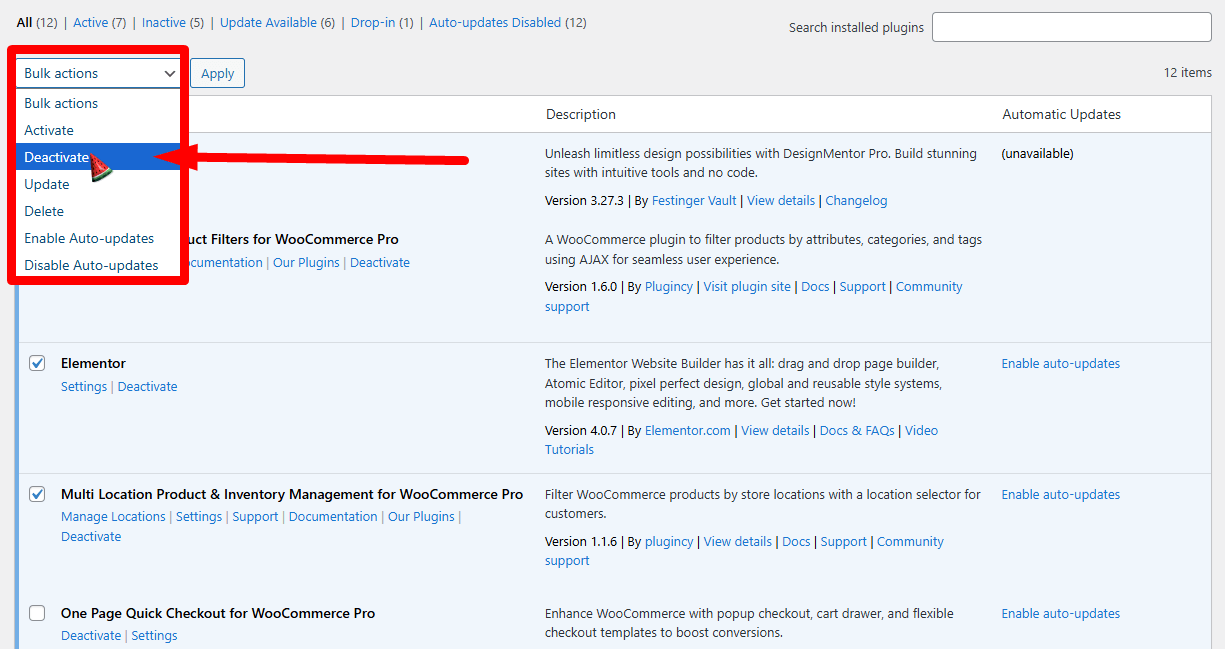
Task: Open Plugincy author link, version 1.6.0
Action: pos(669,286)
